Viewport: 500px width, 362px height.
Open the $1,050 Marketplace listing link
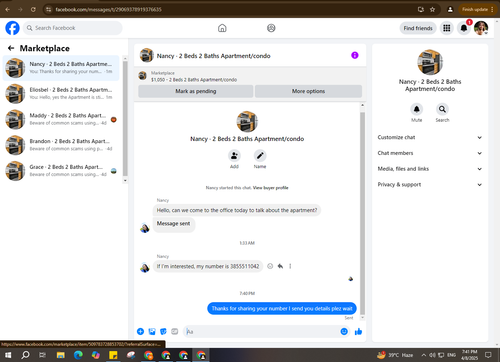click(x=194, y=80)
